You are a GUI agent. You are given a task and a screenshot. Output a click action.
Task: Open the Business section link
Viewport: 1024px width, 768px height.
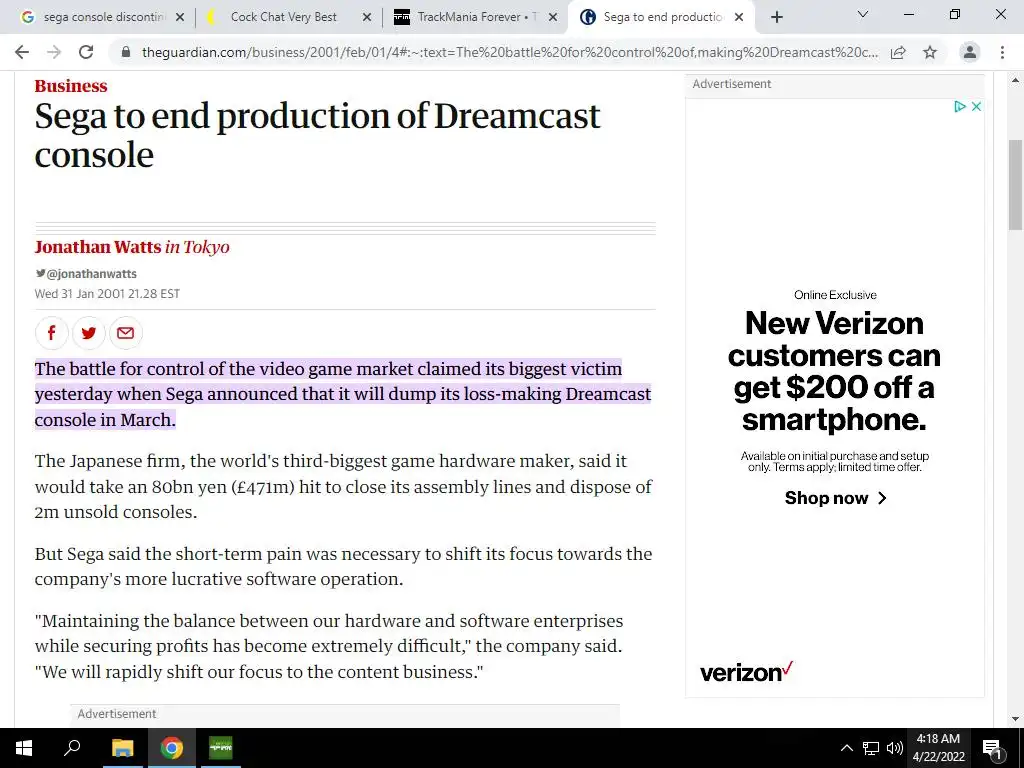click(71, 86)
